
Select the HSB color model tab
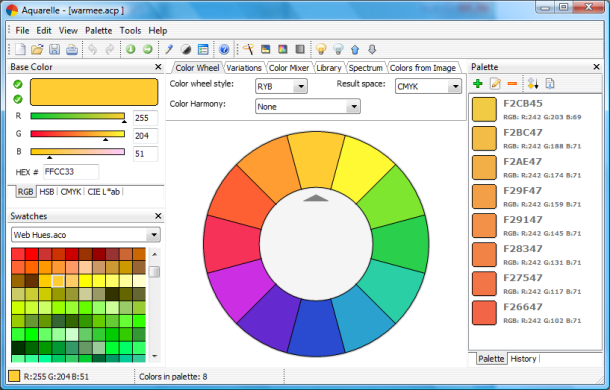coord(47,192)
